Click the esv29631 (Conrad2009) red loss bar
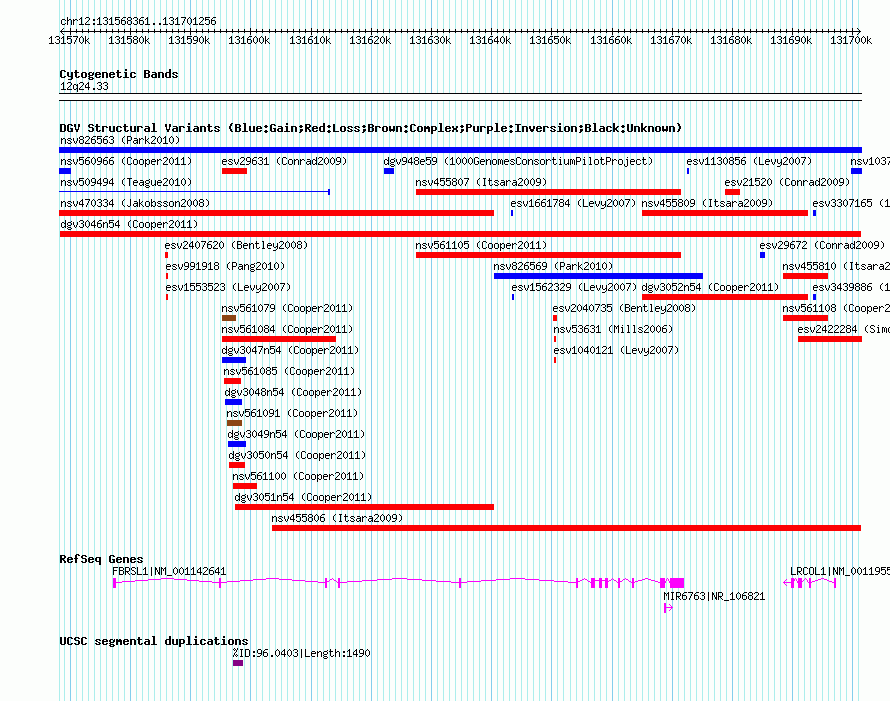The image size is (890, 701). tap(234, 171)
